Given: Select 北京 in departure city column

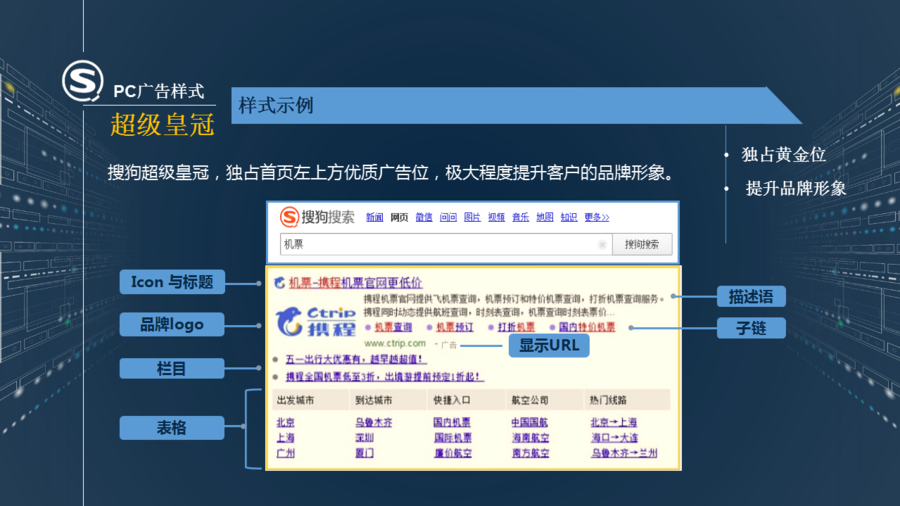Looking at the screenshot, I should click(x=285, y=423).
